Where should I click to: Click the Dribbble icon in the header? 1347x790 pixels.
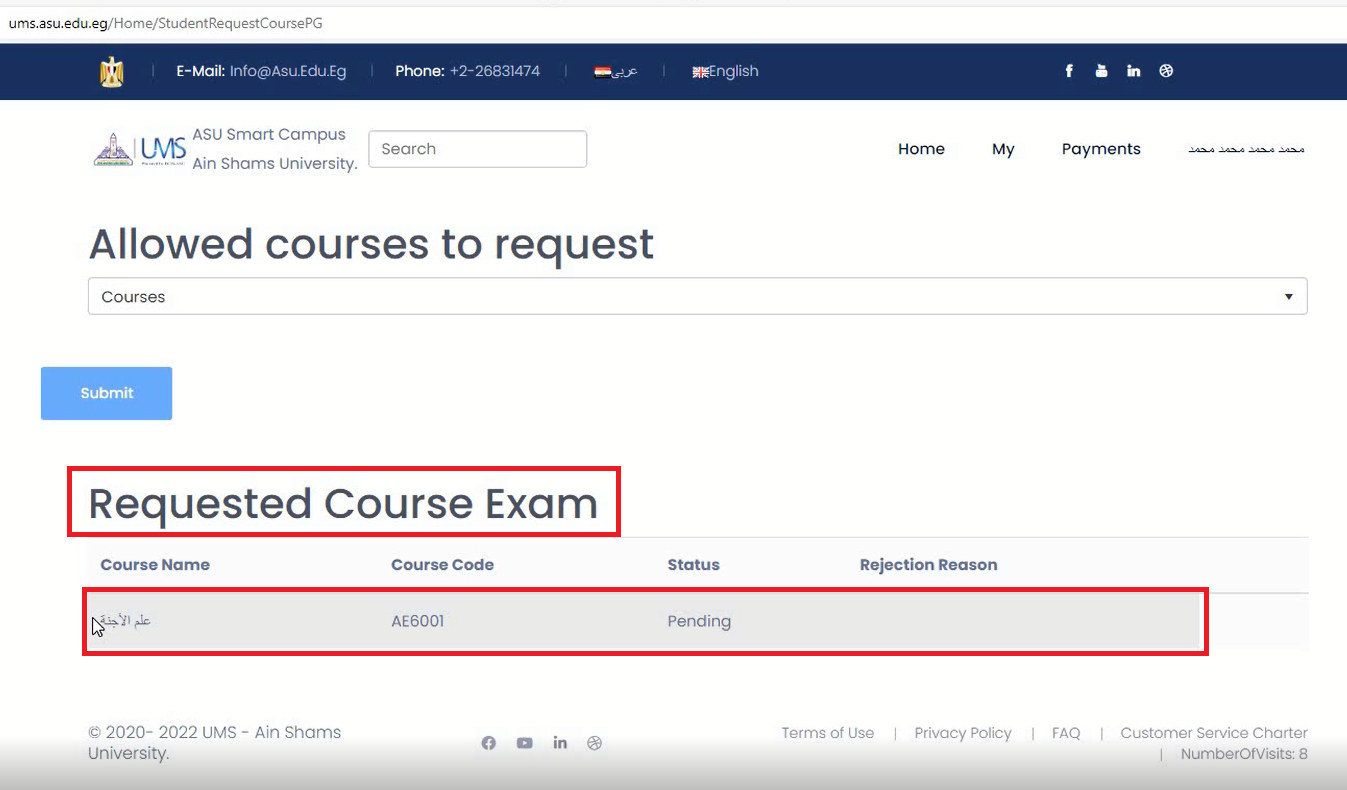(x=1166, y=71)
